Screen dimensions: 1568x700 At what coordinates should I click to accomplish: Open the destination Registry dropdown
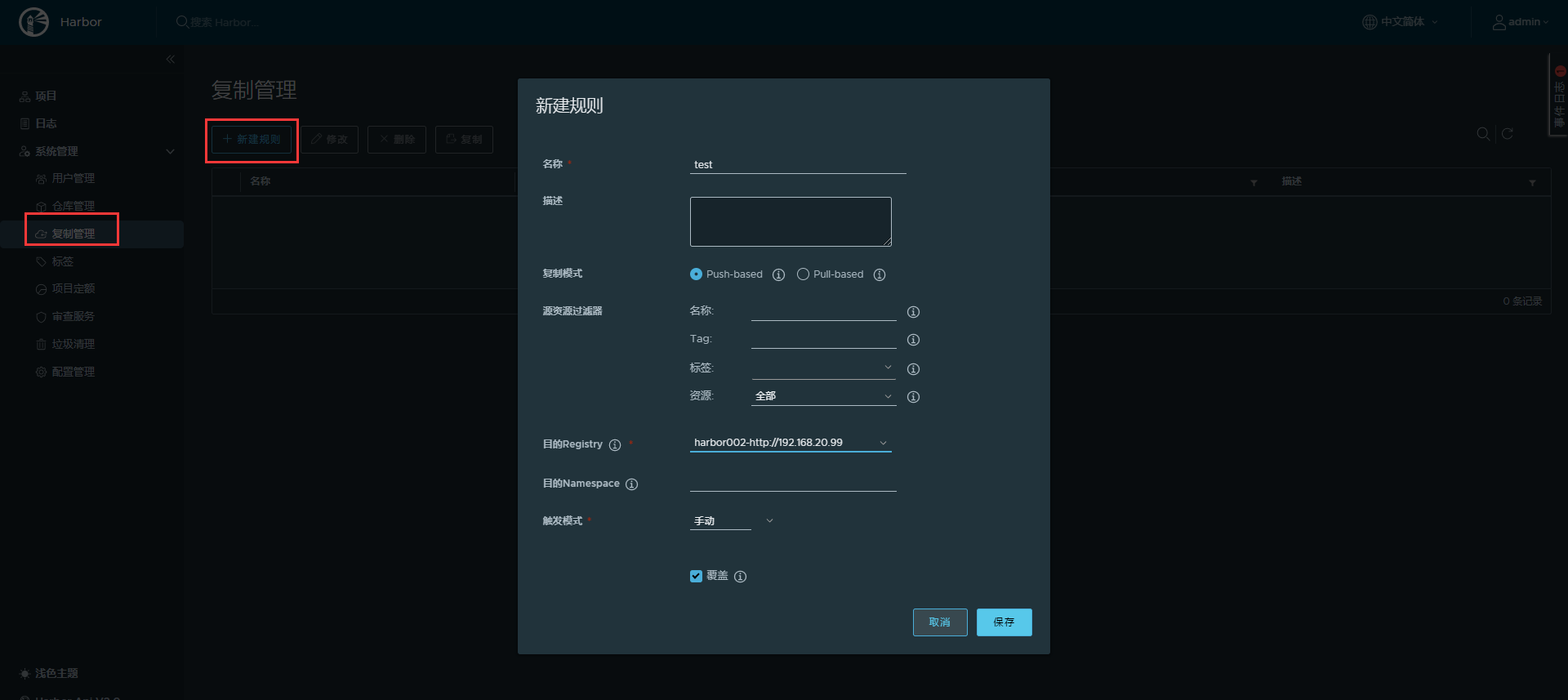pyautogui.click(x=791, y=442)
